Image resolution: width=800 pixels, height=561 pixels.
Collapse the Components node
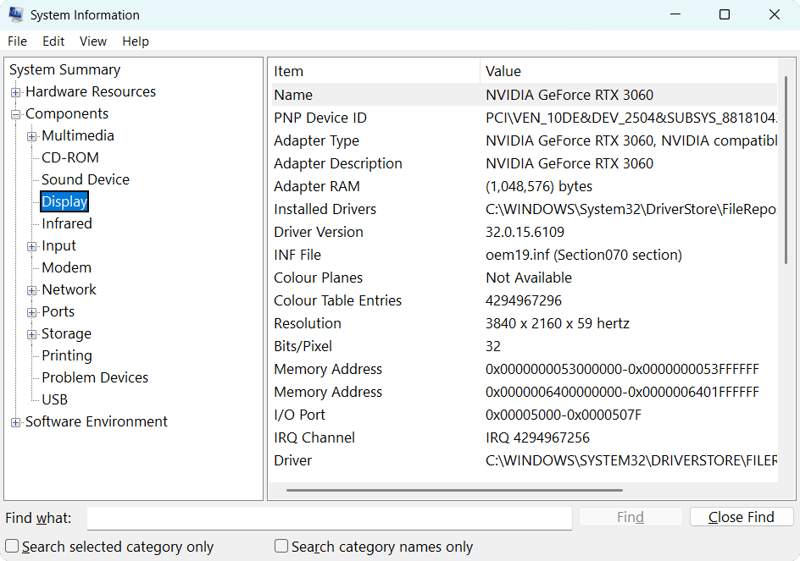click(x=16, y=114)
